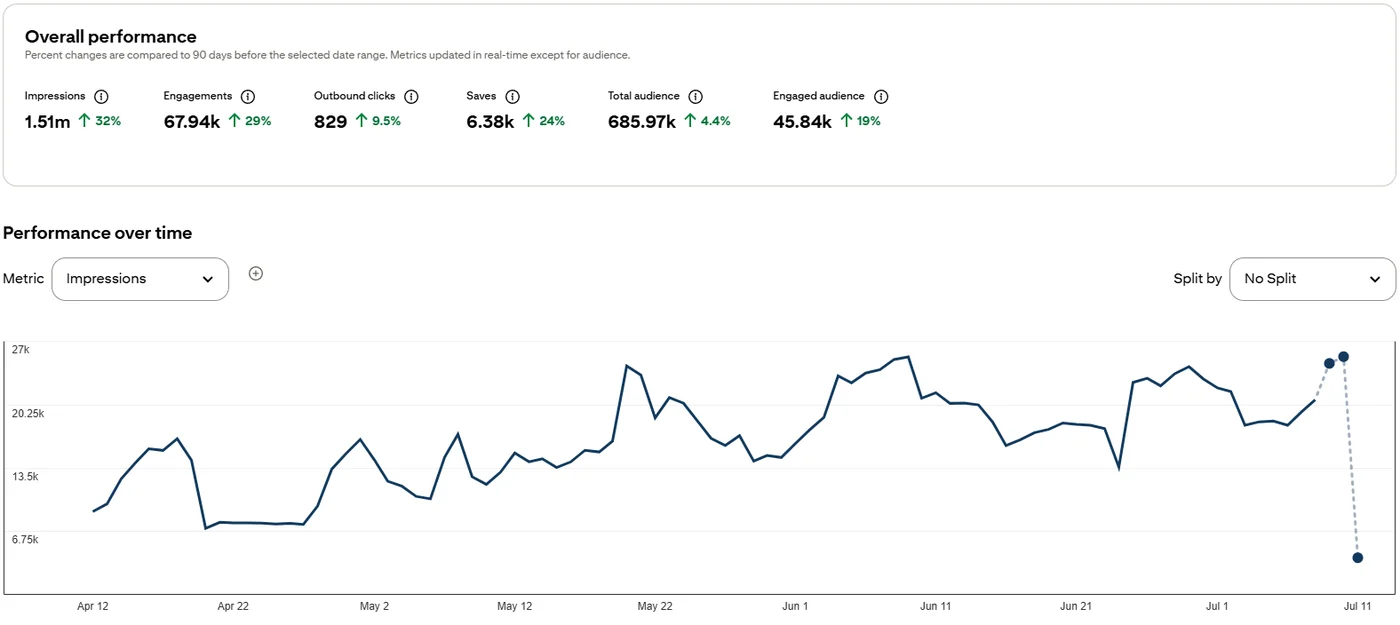Screen dimensions: 1400x625
Task: Click the 1.51m impressions value
Action: pos(47,122)
